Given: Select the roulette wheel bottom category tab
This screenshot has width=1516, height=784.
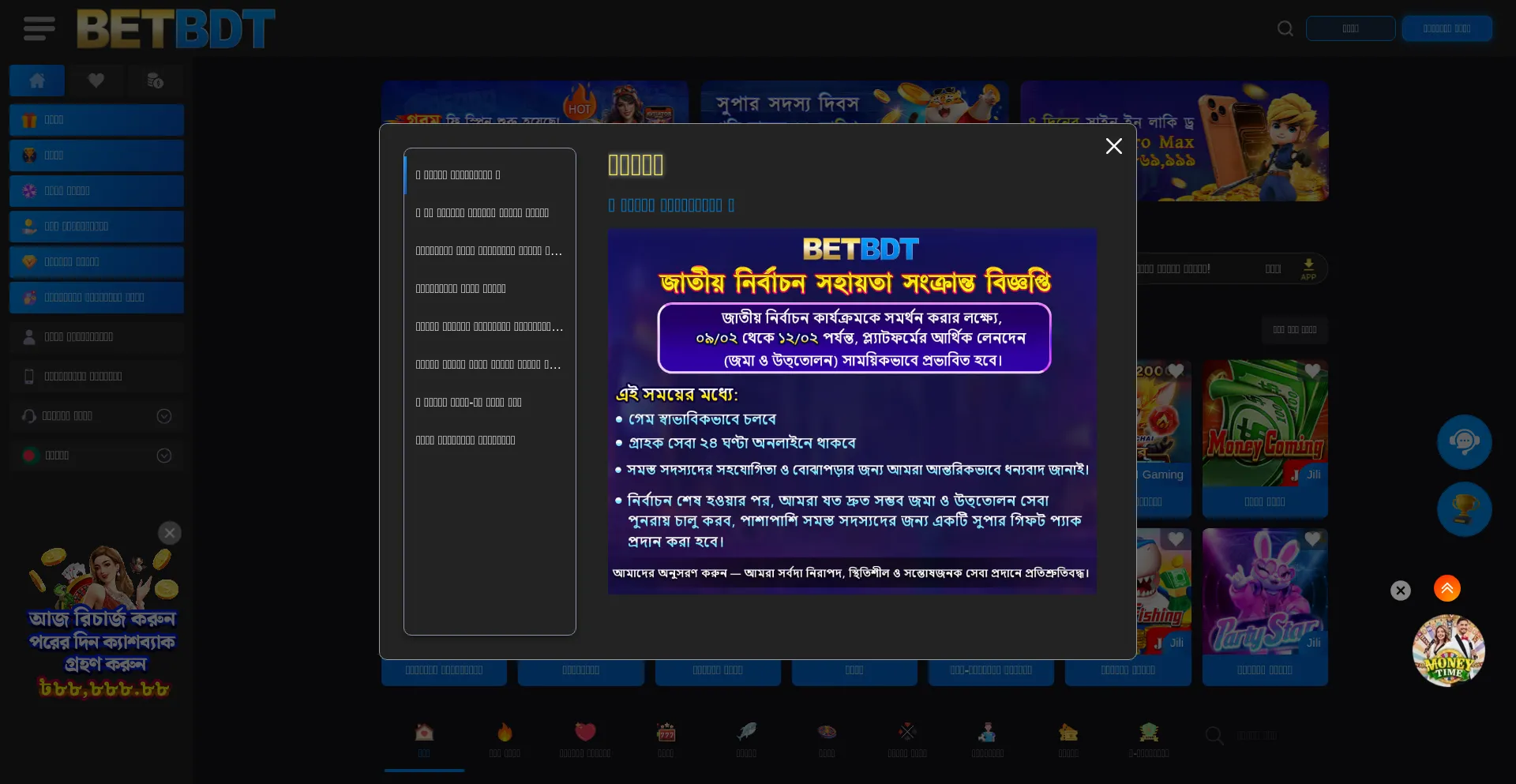Looking at the screenshot, I should [827, 741].
